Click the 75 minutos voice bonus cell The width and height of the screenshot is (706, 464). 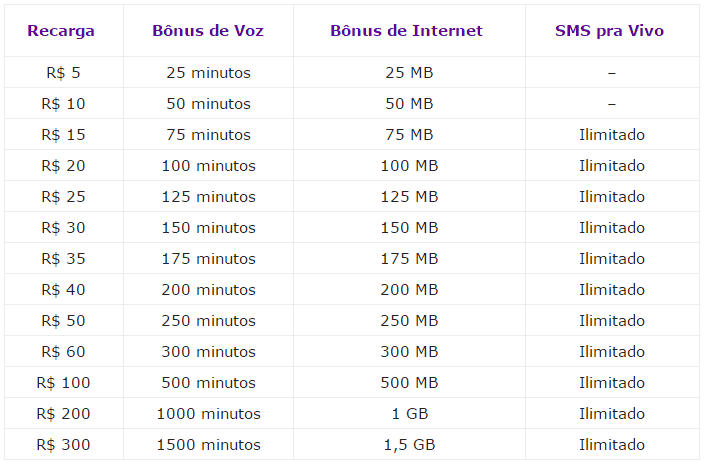[208, 135]
